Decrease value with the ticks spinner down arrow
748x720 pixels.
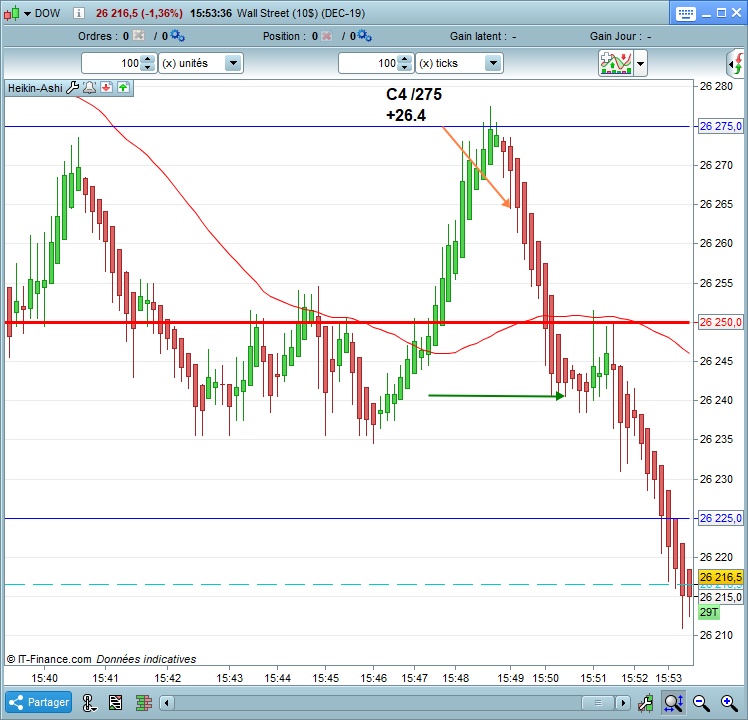pos(405,68)
